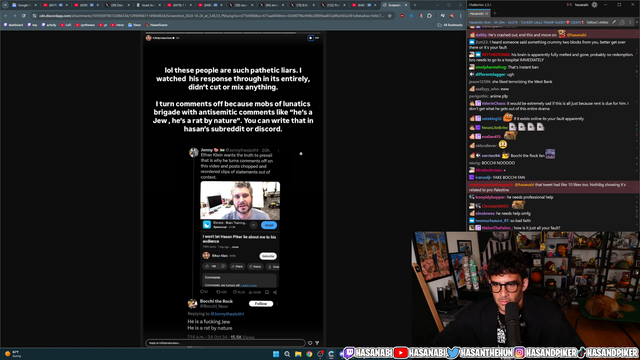Switch to the Israel tab
Image resolution: width=640 pixels, height=360 pixels.
[148, 5]
